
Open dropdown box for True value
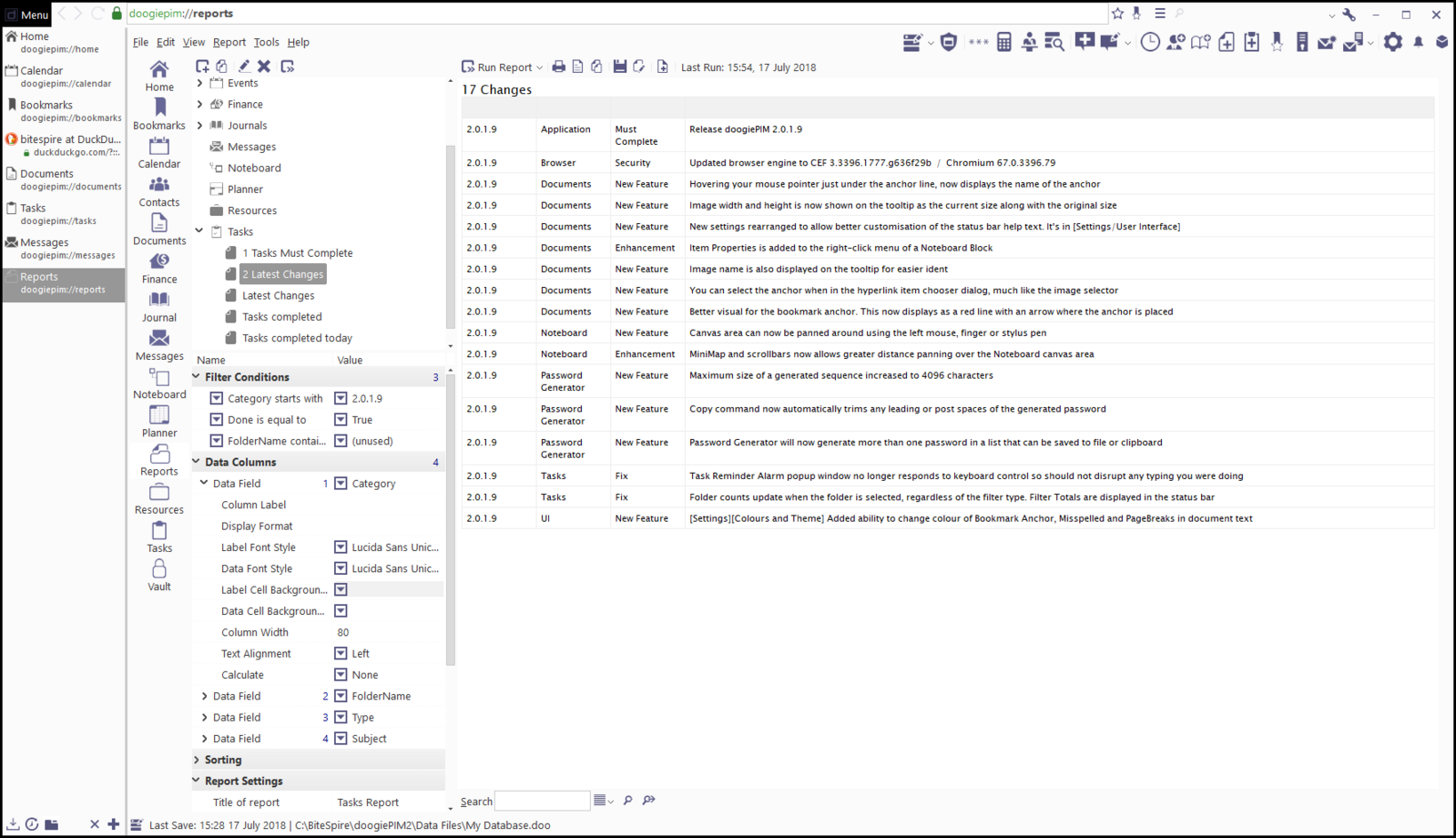pyautogui.click(x=341, y=420)
